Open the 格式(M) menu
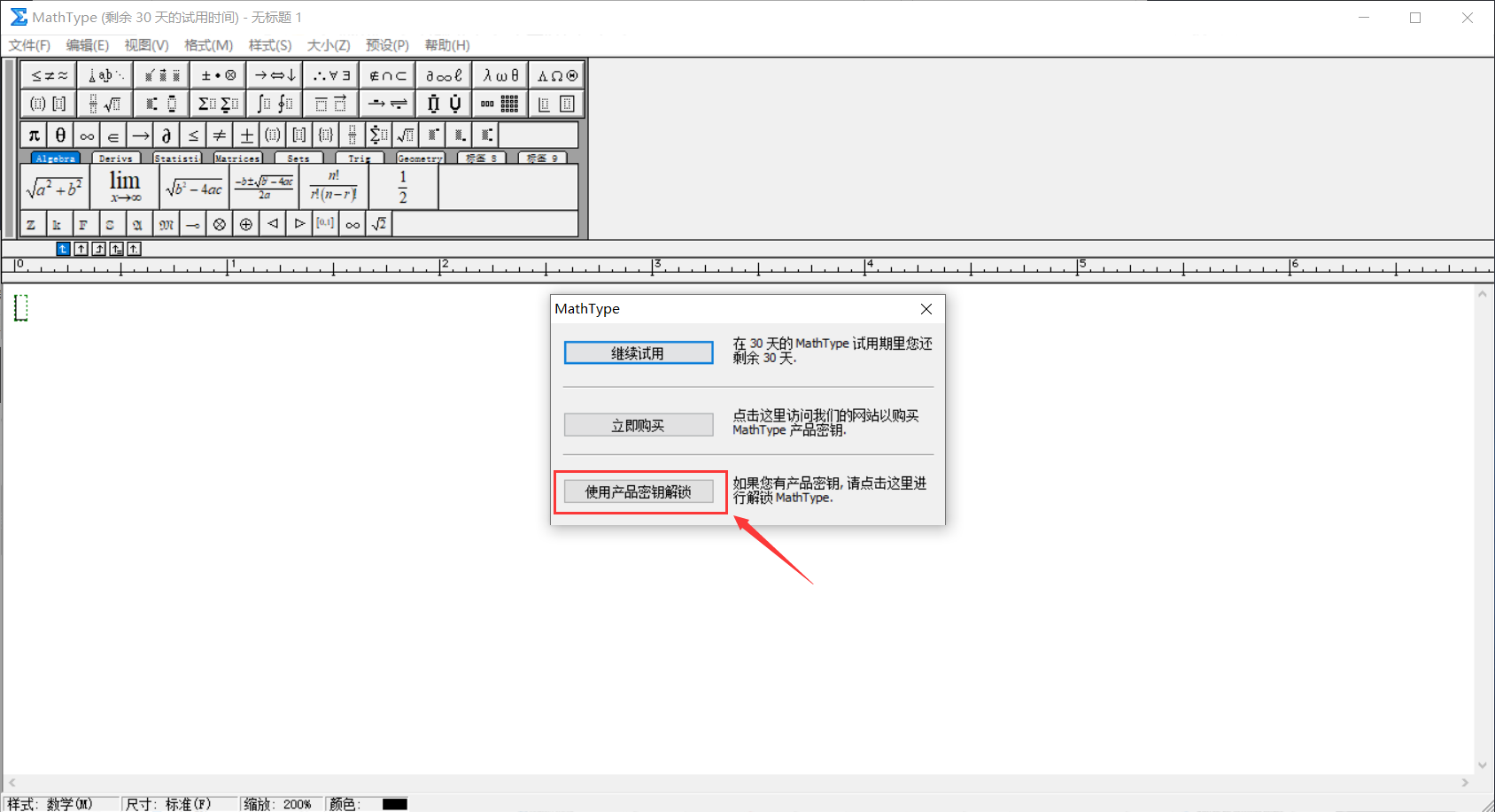Viewport: 1495px width, 812px height. [208, 45]
